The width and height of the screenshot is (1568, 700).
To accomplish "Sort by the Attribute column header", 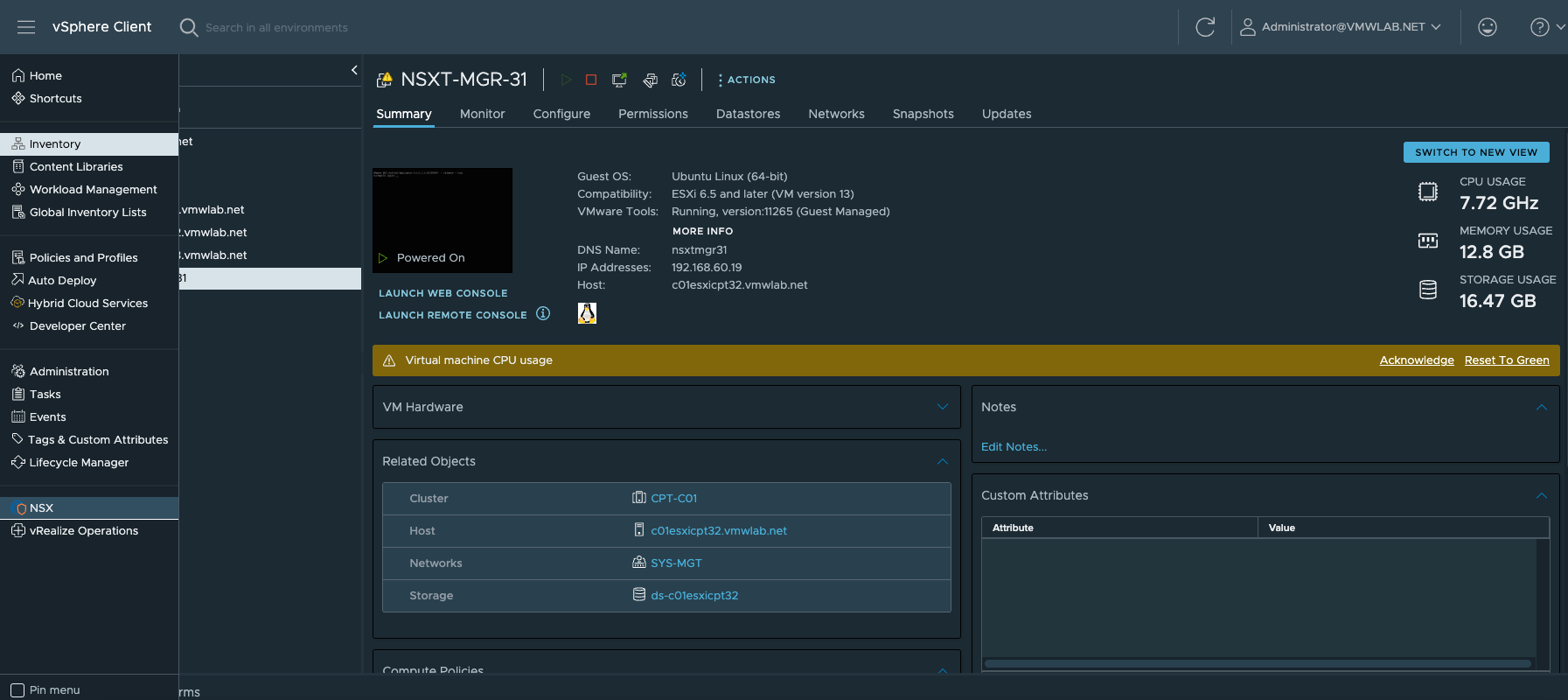I will point(1119,528).
